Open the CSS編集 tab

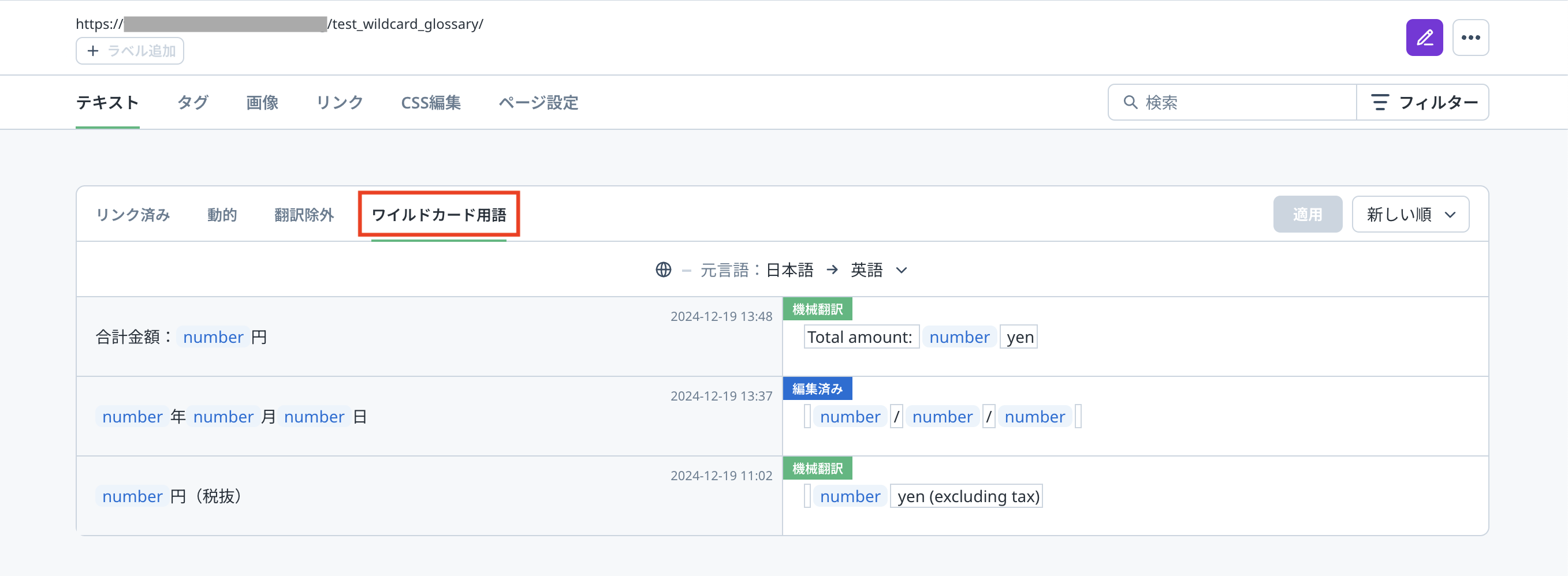click(x=430, y=102)
